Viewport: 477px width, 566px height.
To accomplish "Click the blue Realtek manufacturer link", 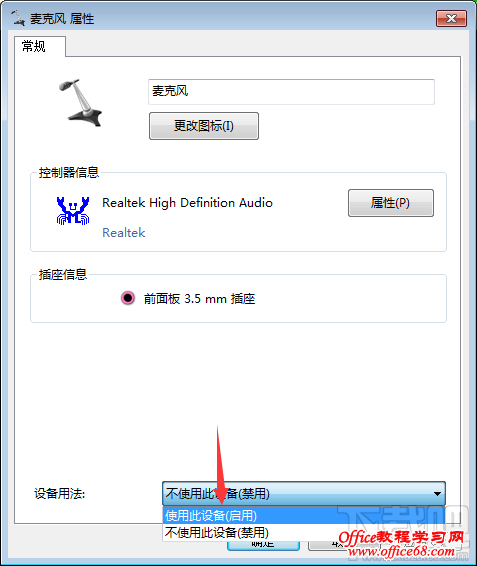I will (123, 232).
